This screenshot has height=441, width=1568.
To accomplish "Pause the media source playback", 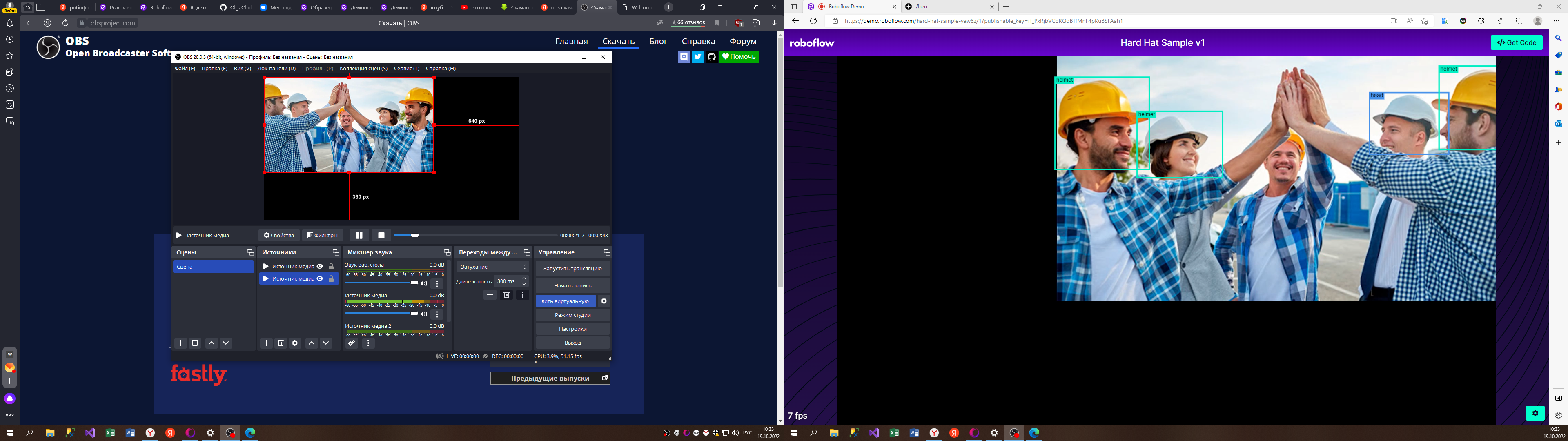I will (x=359, y=235).
